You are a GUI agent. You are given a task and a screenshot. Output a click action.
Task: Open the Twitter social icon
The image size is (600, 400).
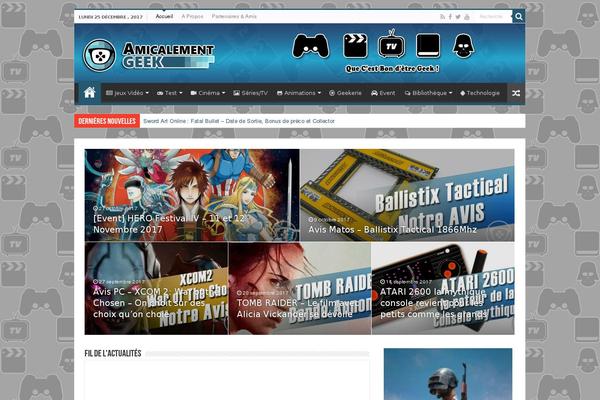(458, 17)
